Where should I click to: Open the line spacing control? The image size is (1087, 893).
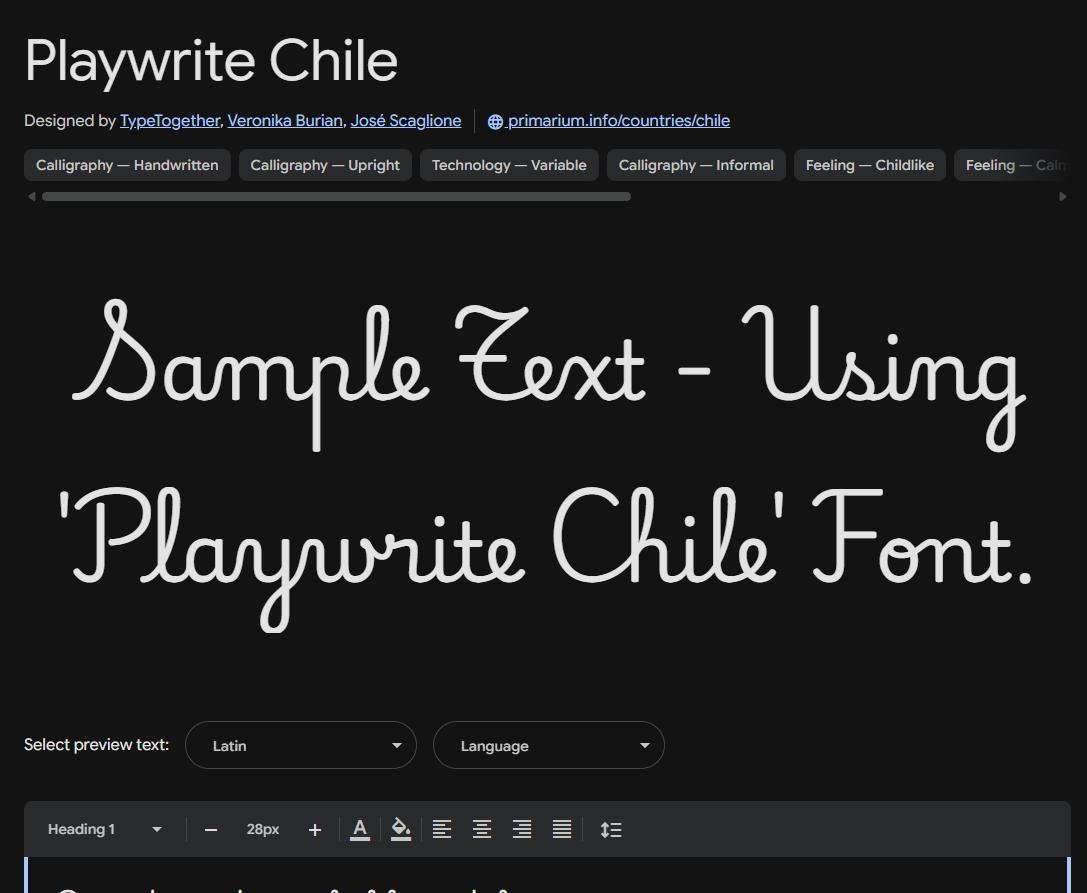tap(611, 829)
